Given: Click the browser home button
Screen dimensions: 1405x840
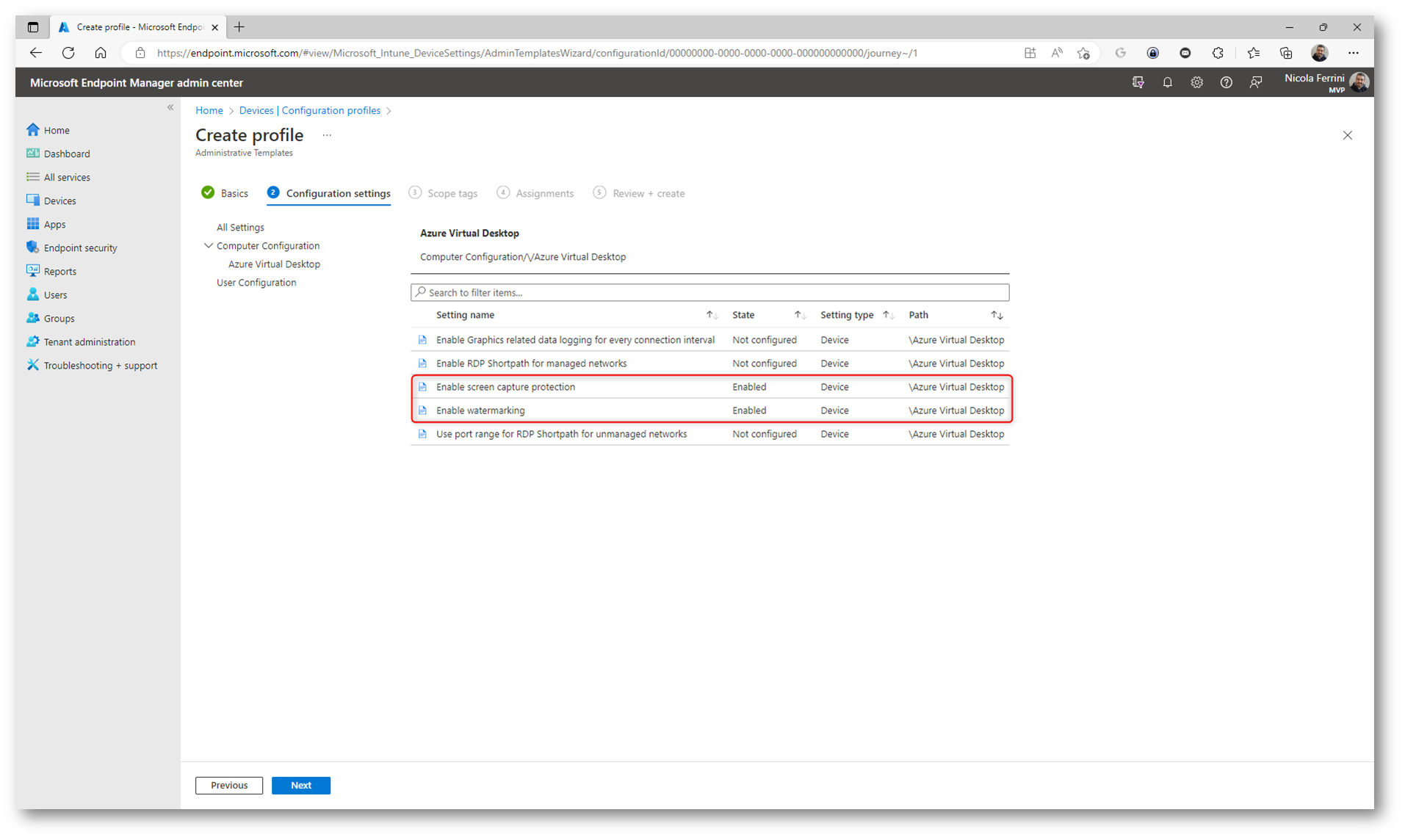Looking at the screenshot, I should click(x=101, y=53).
